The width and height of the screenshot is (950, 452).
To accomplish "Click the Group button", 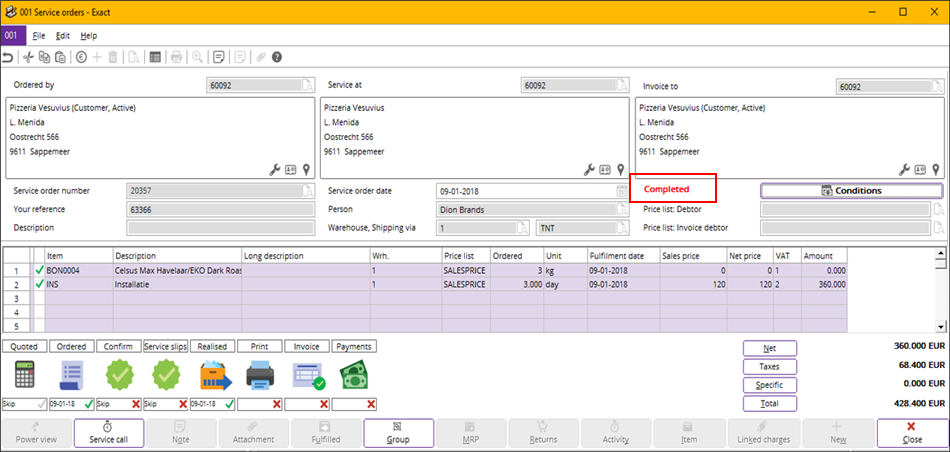I will pyautogui.click(x=398, y=433).
